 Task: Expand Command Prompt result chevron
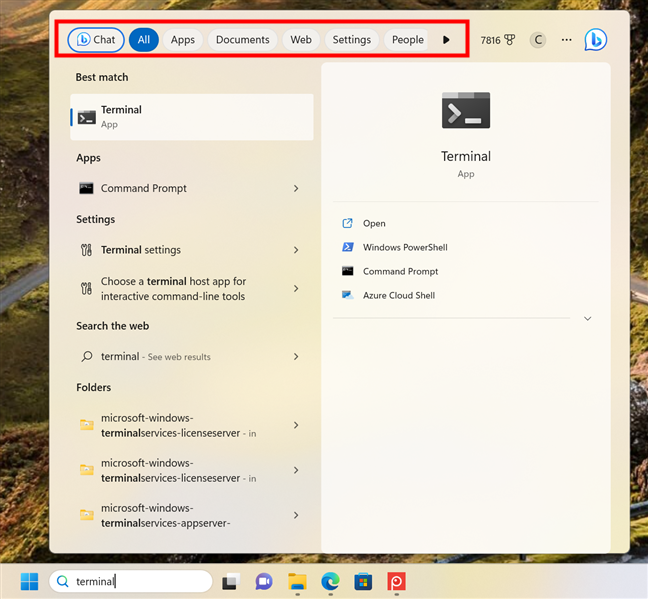pos(296,189)
